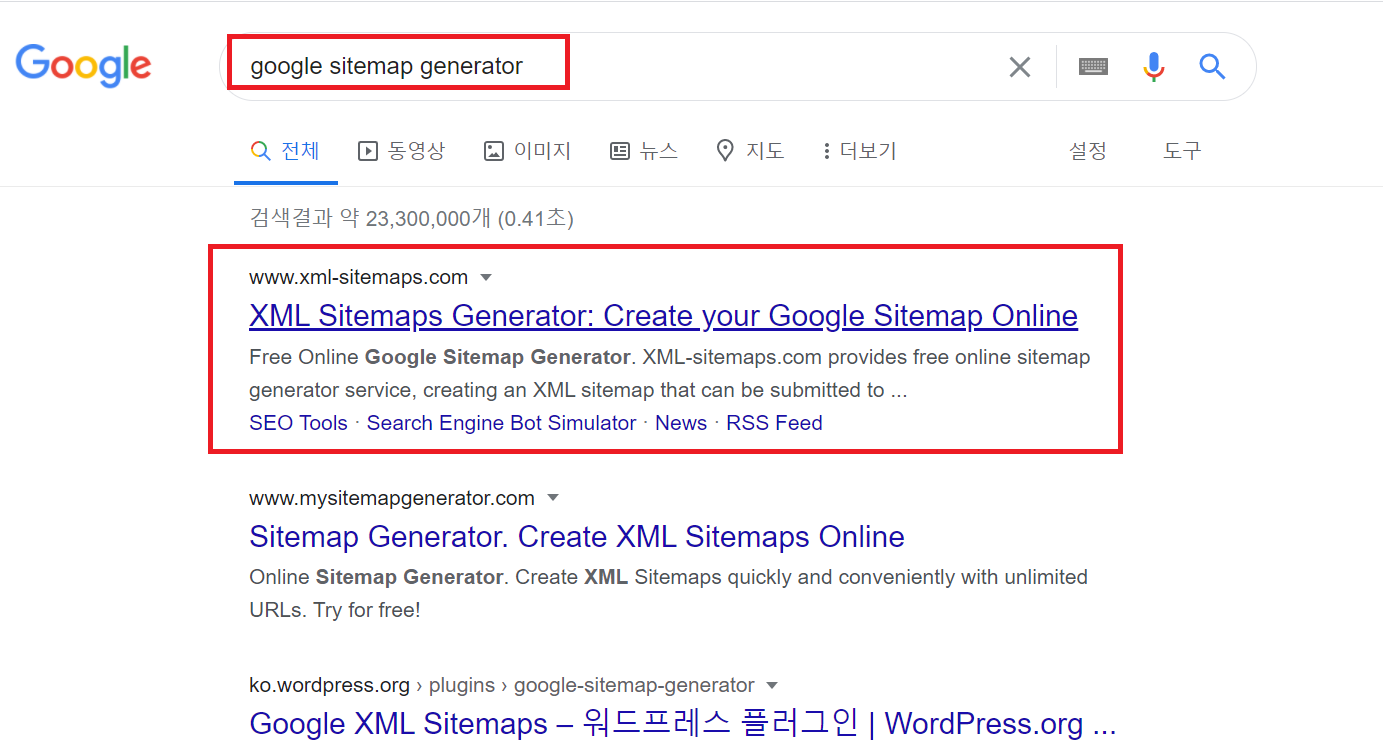The image size is (1383, 756).
Task: Expand dropdown arrow next to www.xml-sitemaps.com
Action: coord(486,277)
